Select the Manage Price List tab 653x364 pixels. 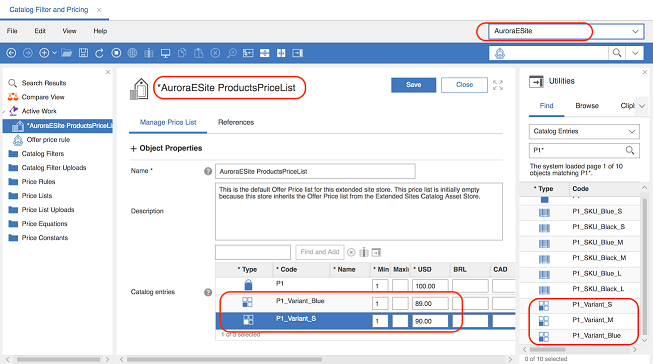point(168,122)
